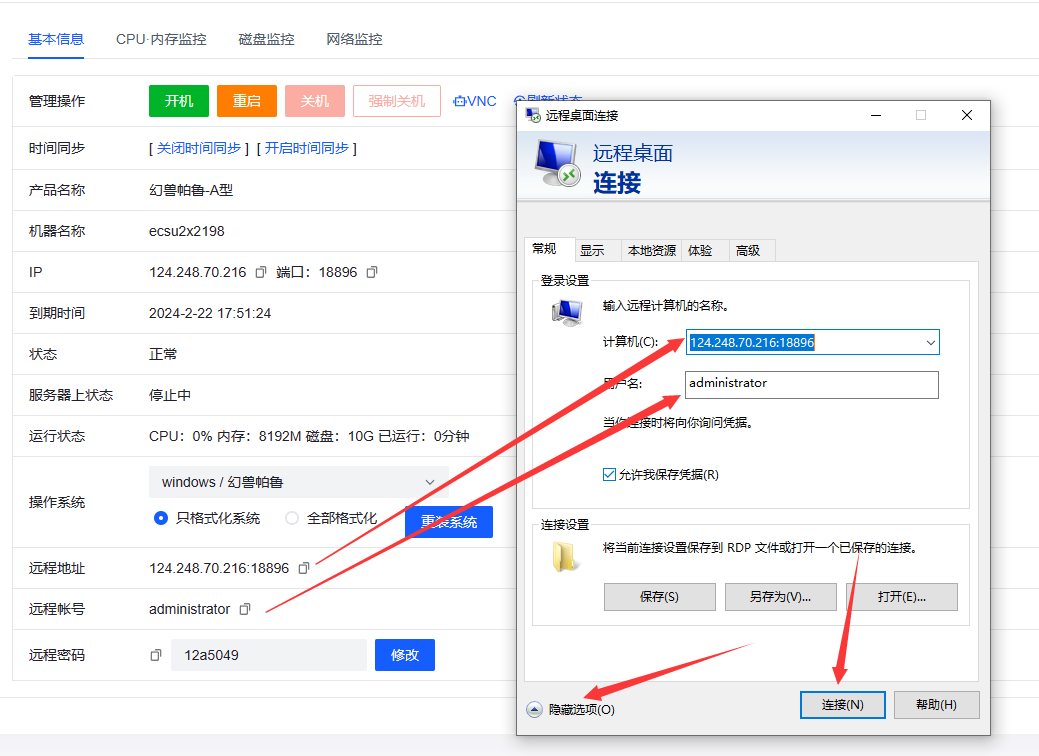Switch to CPU·内存监控 tab
Viewport: 1039px width, 756px height.
tap(161, 39)
